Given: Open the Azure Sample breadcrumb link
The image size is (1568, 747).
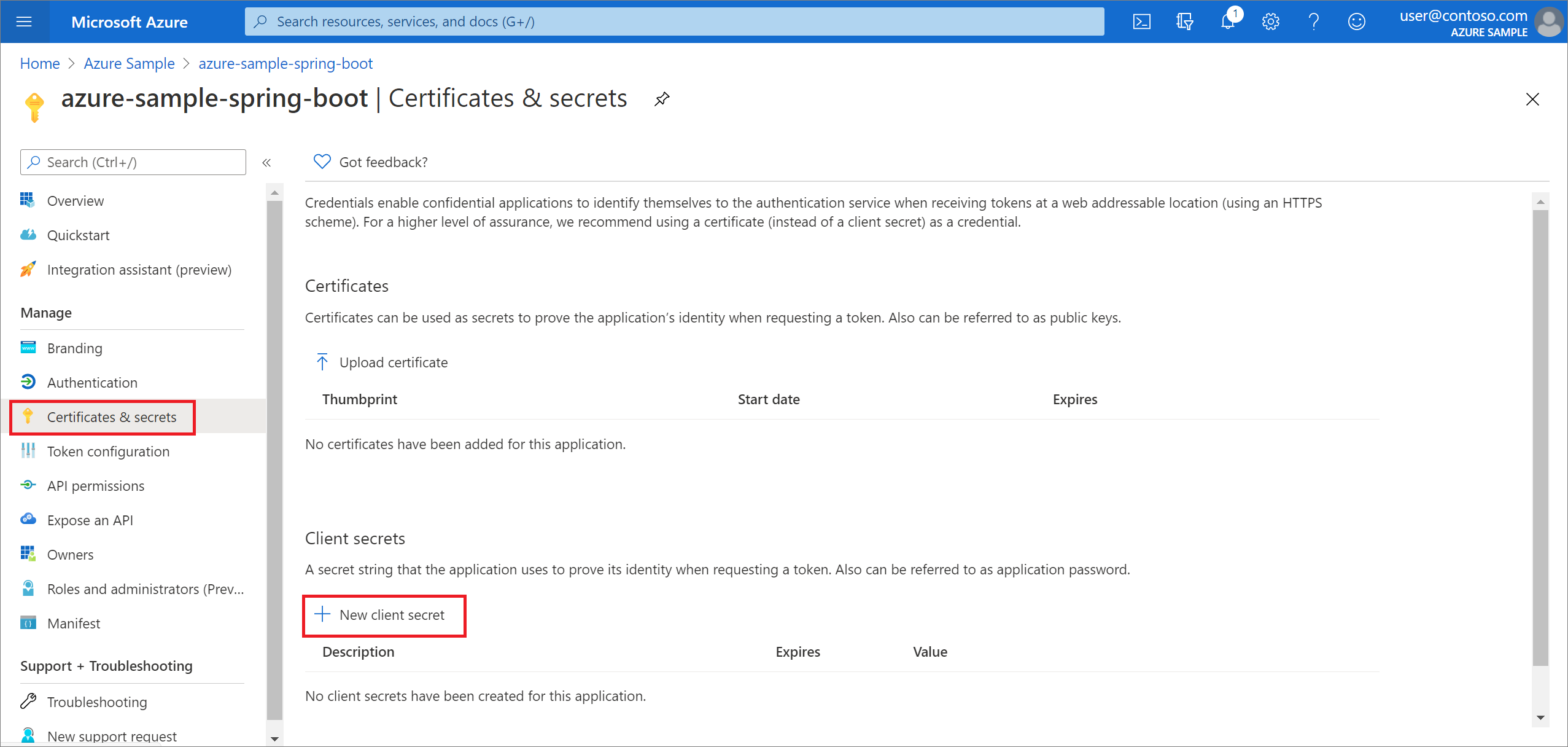Looking at the screenshot, I should [x=129, y=63].
